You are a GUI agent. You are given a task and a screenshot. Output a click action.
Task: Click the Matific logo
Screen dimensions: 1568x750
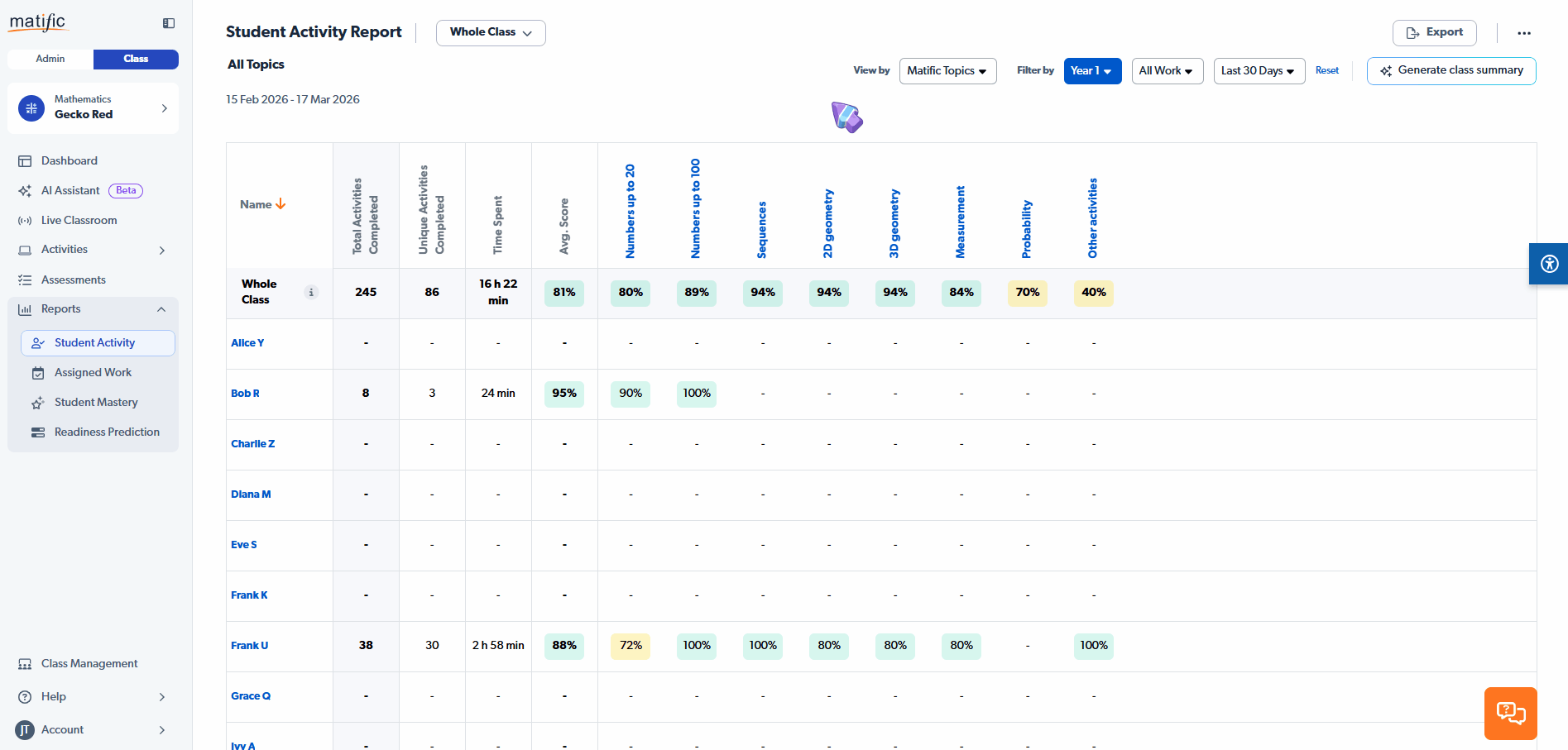click(x=37, y=22)
